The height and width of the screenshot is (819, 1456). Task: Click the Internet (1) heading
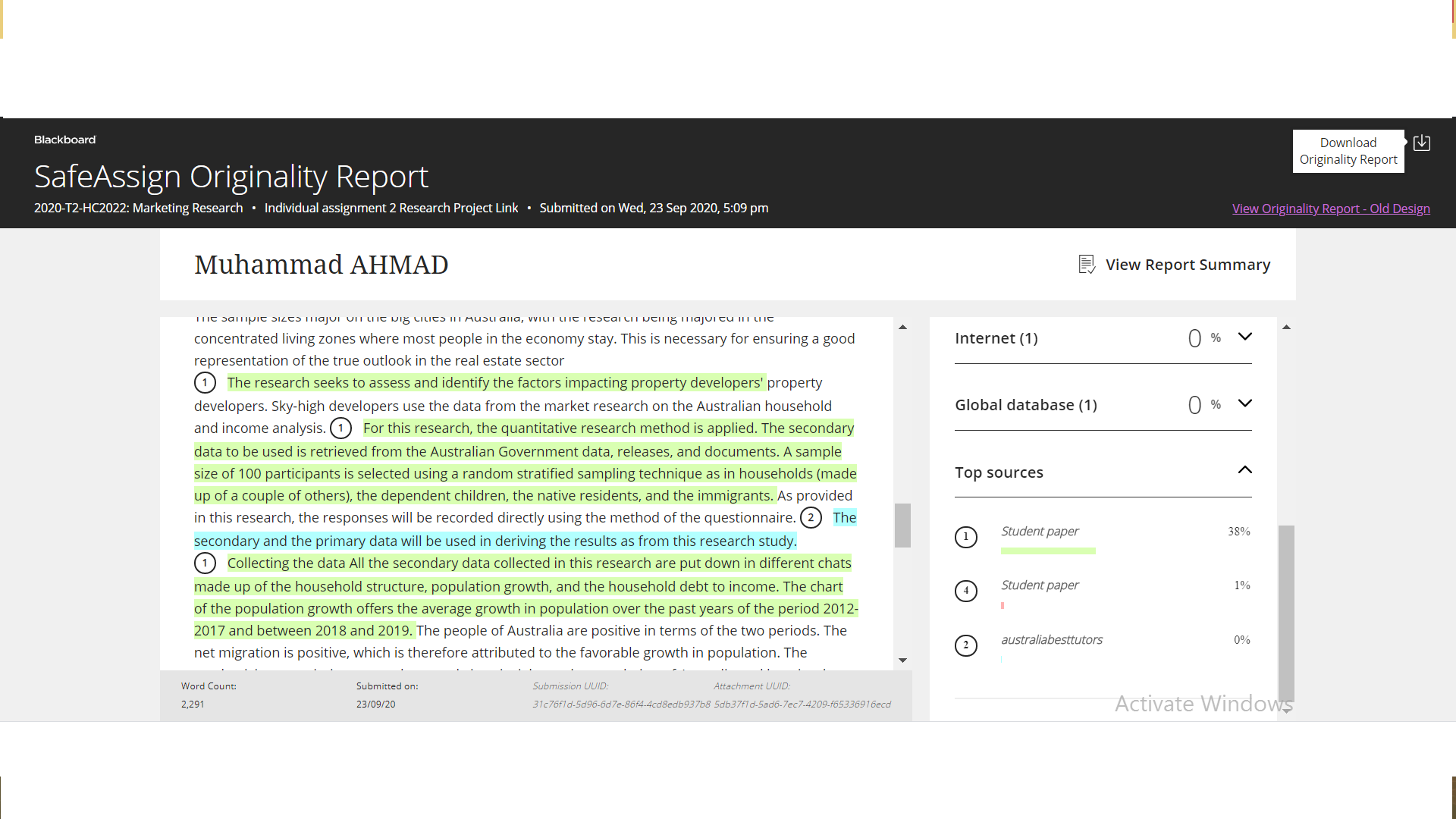click(996, 338)
